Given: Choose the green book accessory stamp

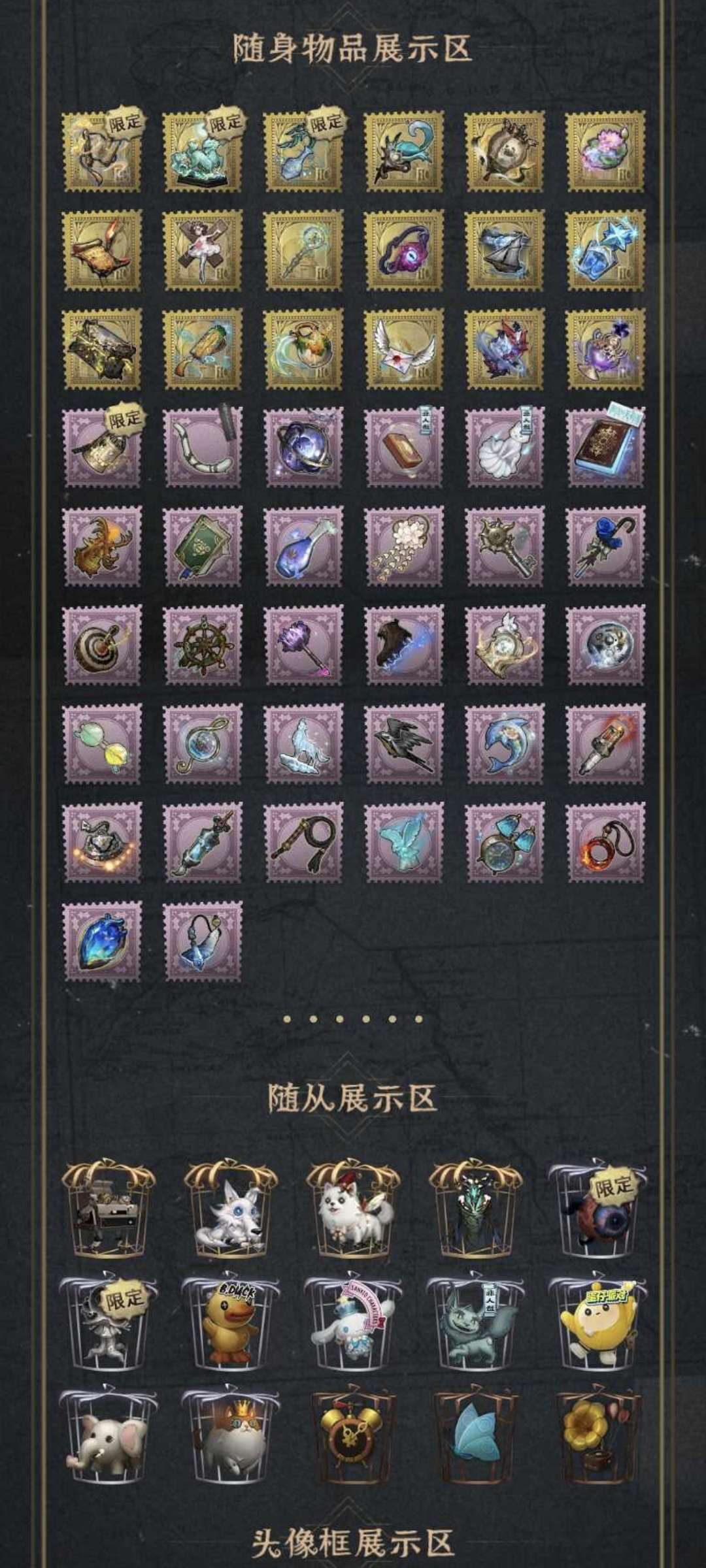Looking at the screenshot, I should pos(203,546).
